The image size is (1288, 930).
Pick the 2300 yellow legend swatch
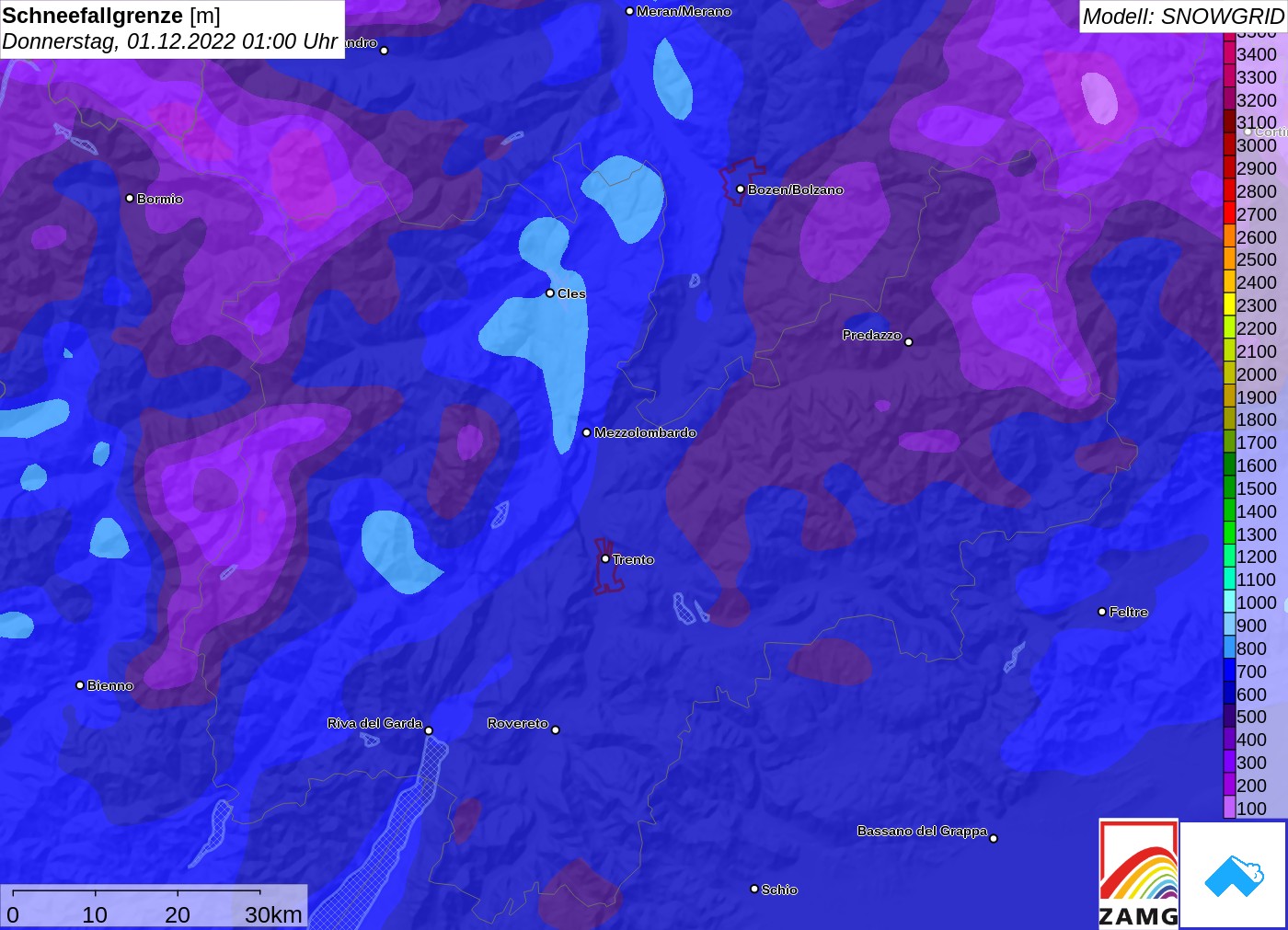tap(1229, 305)
